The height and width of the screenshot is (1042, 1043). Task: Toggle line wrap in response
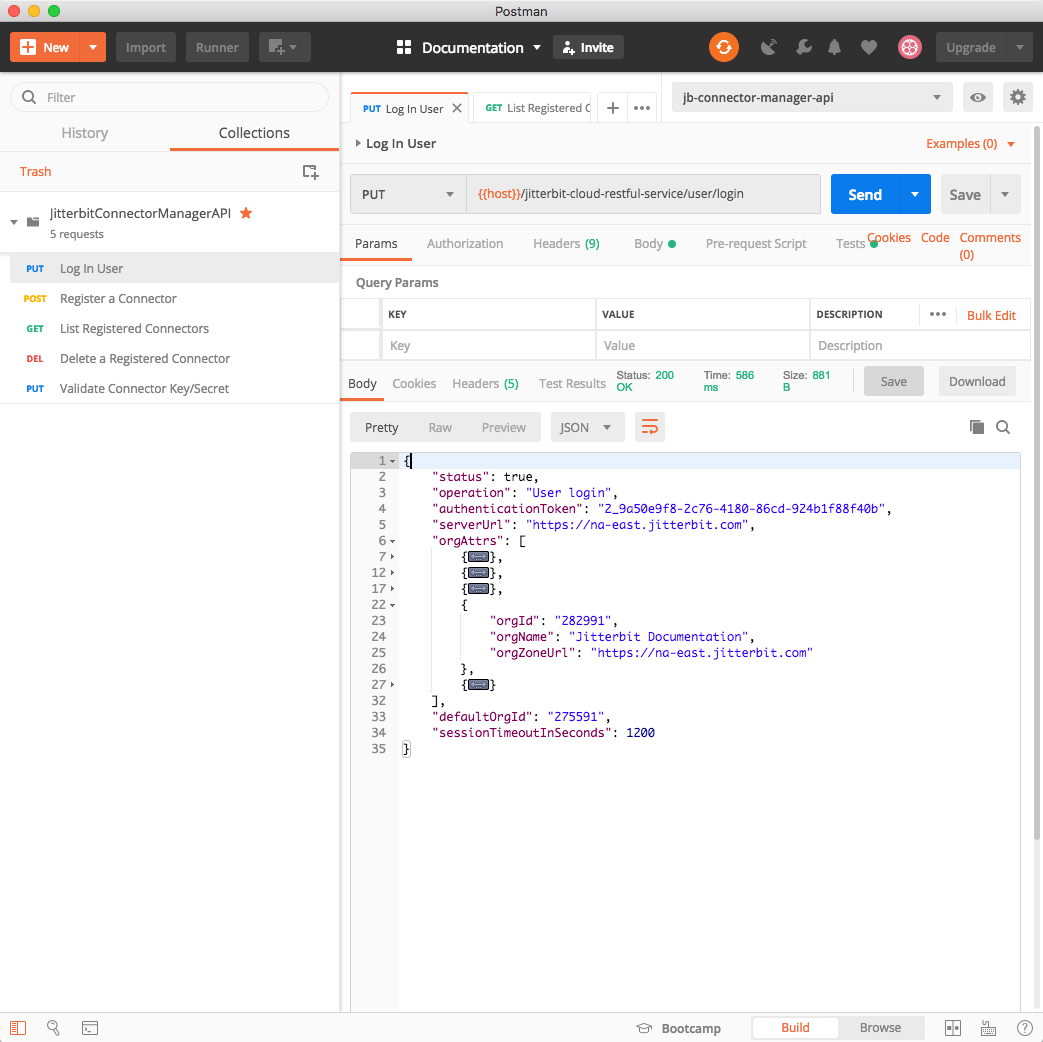click(649, 427)
